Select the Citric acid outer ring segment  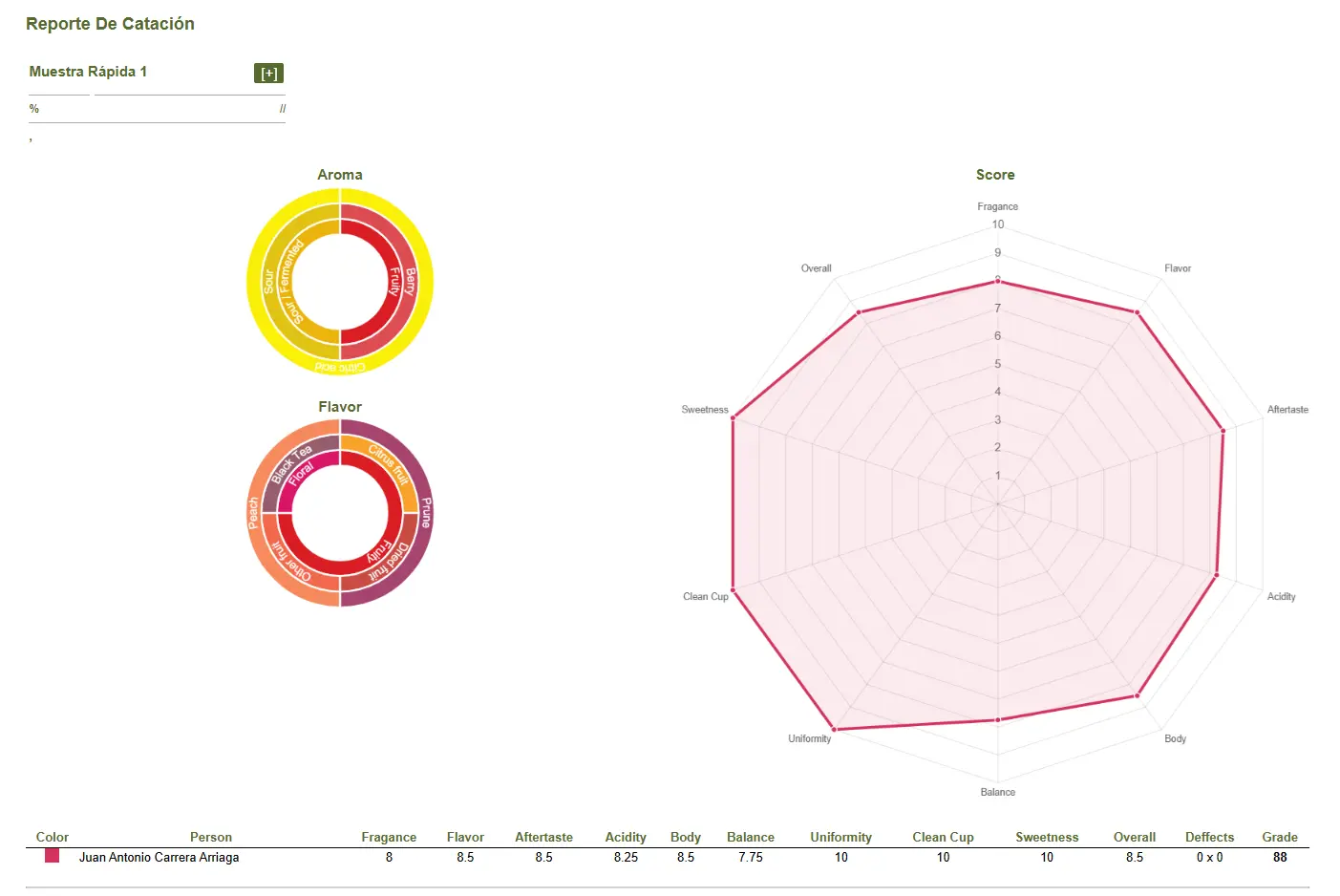tap(340, 367)
